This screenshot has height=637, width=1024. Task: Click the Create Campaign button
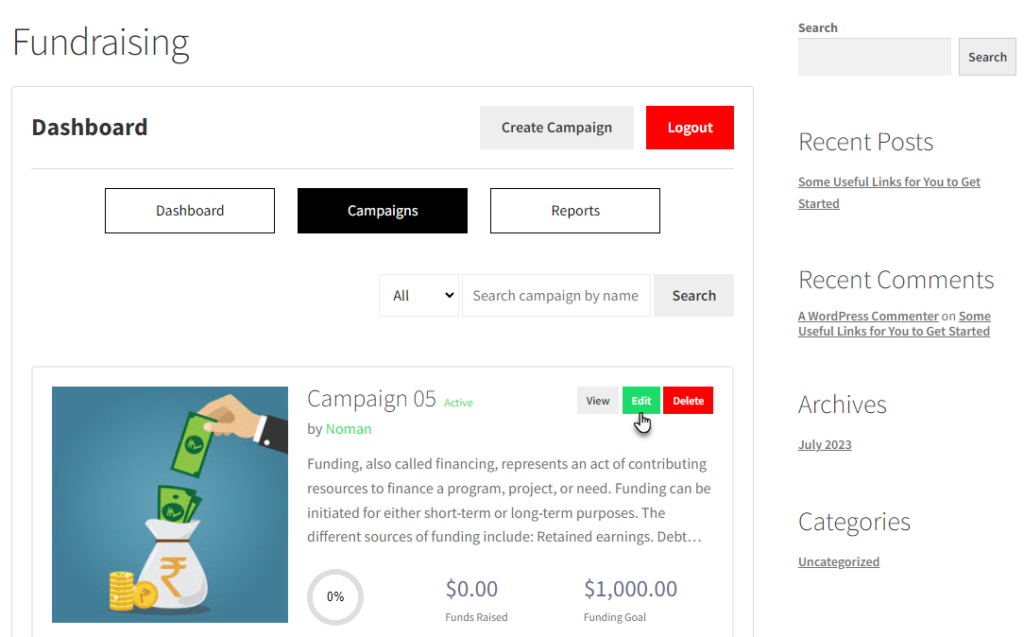pyautogui.click(x=556, y=127)
